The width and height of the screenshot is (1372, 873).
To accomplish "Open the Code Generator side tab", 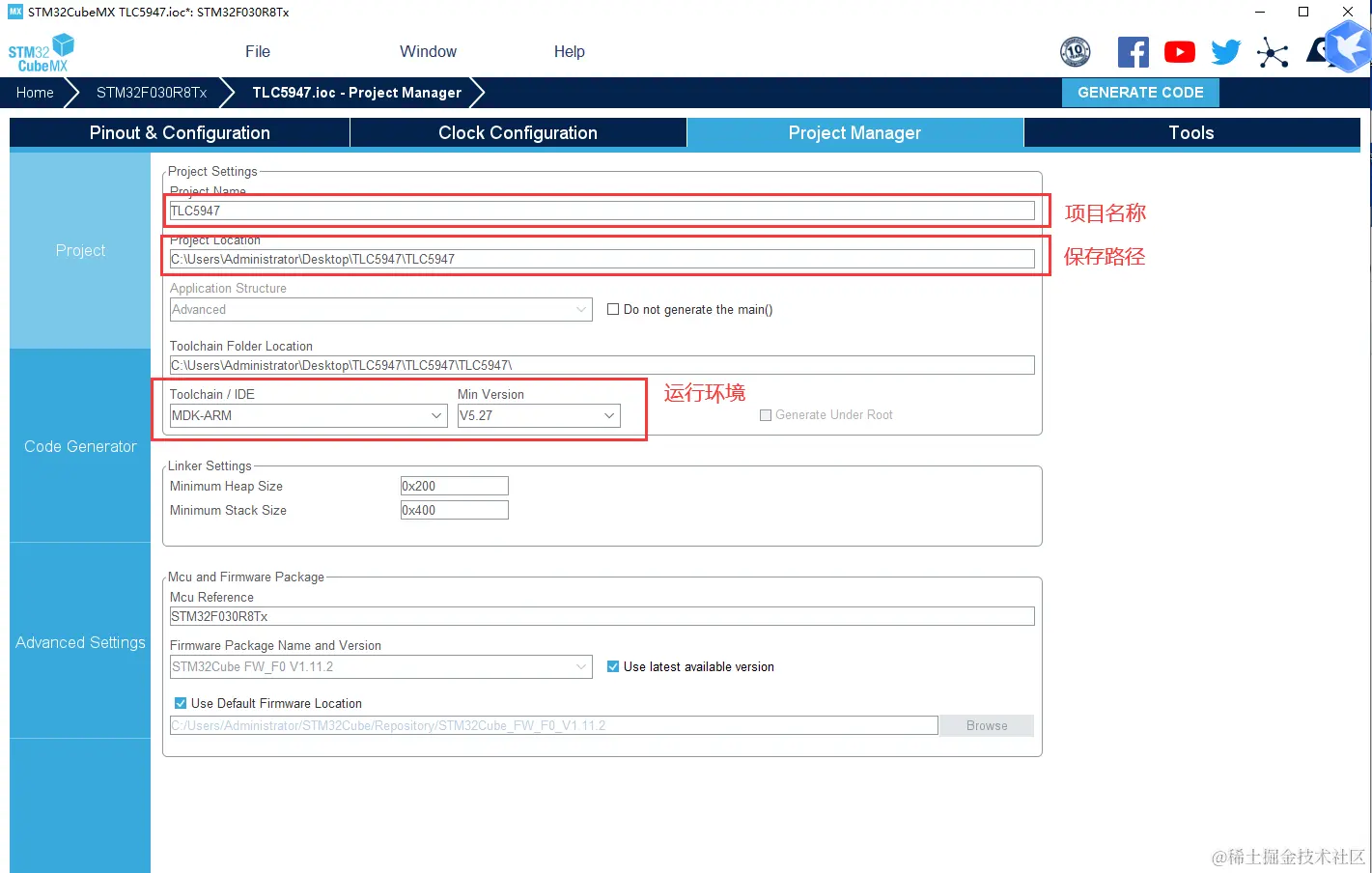I will [80, 446].
